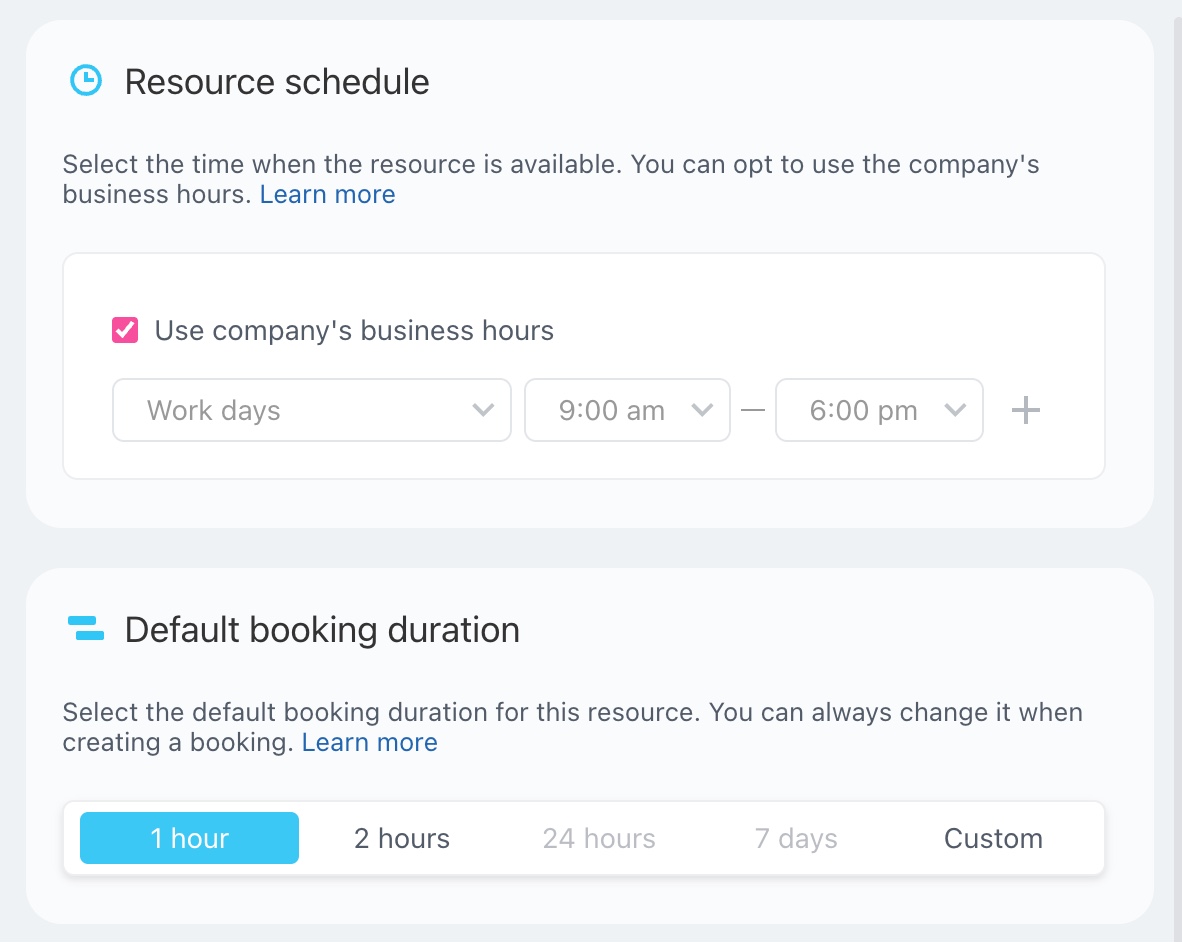Select the 2 hours duration option
The width and height of the screenshot is (1182, 942).
tap(402, 838)
